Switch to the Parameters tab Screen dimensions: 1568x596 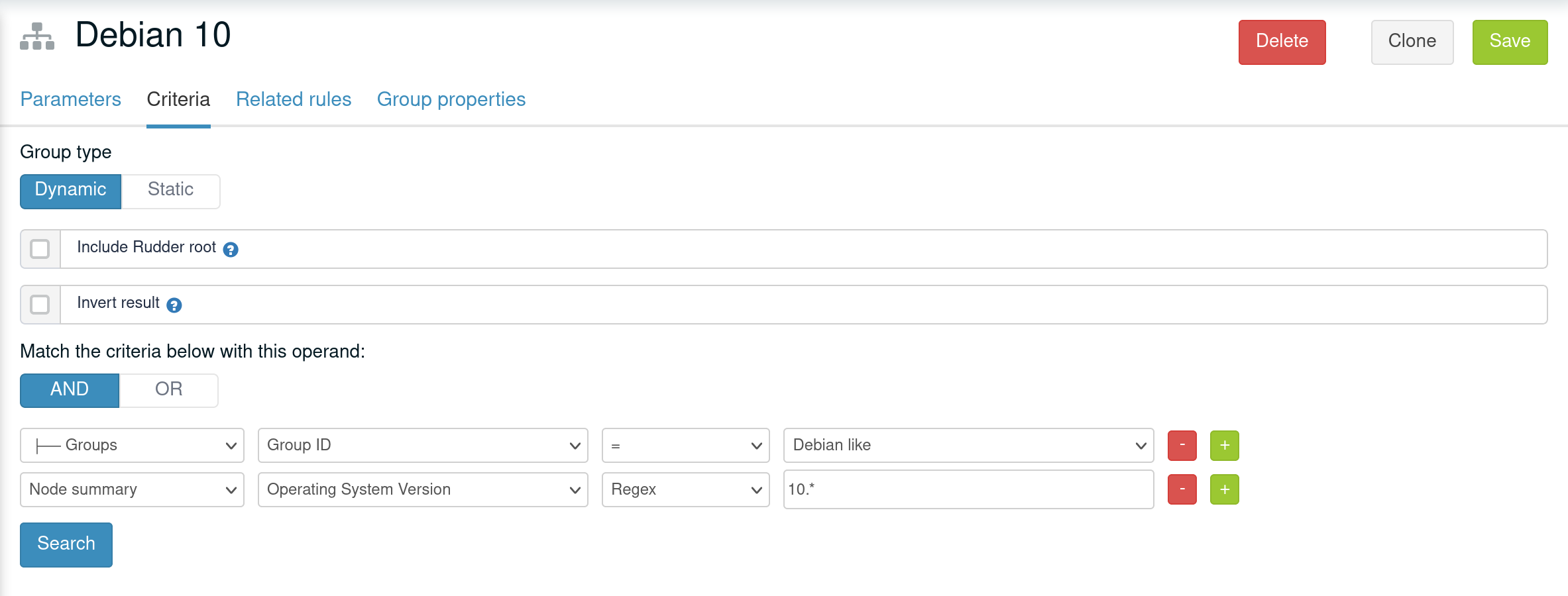click(70, 99)
